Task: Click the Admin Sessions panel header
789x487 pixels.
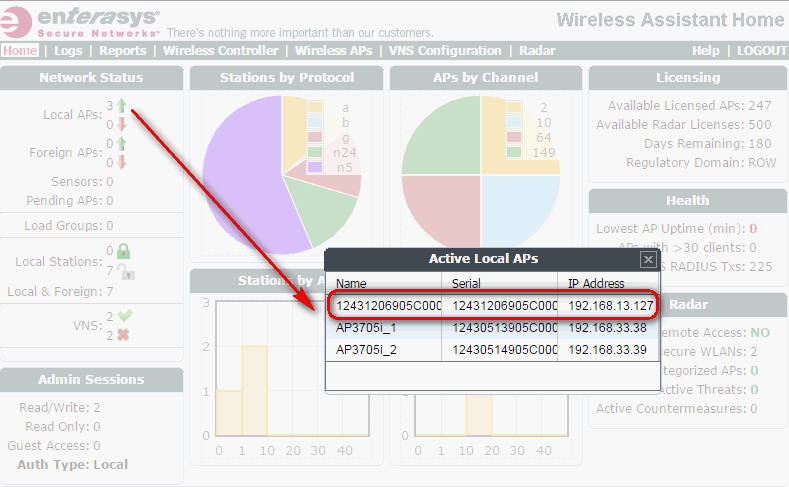Action: (91, 379)
